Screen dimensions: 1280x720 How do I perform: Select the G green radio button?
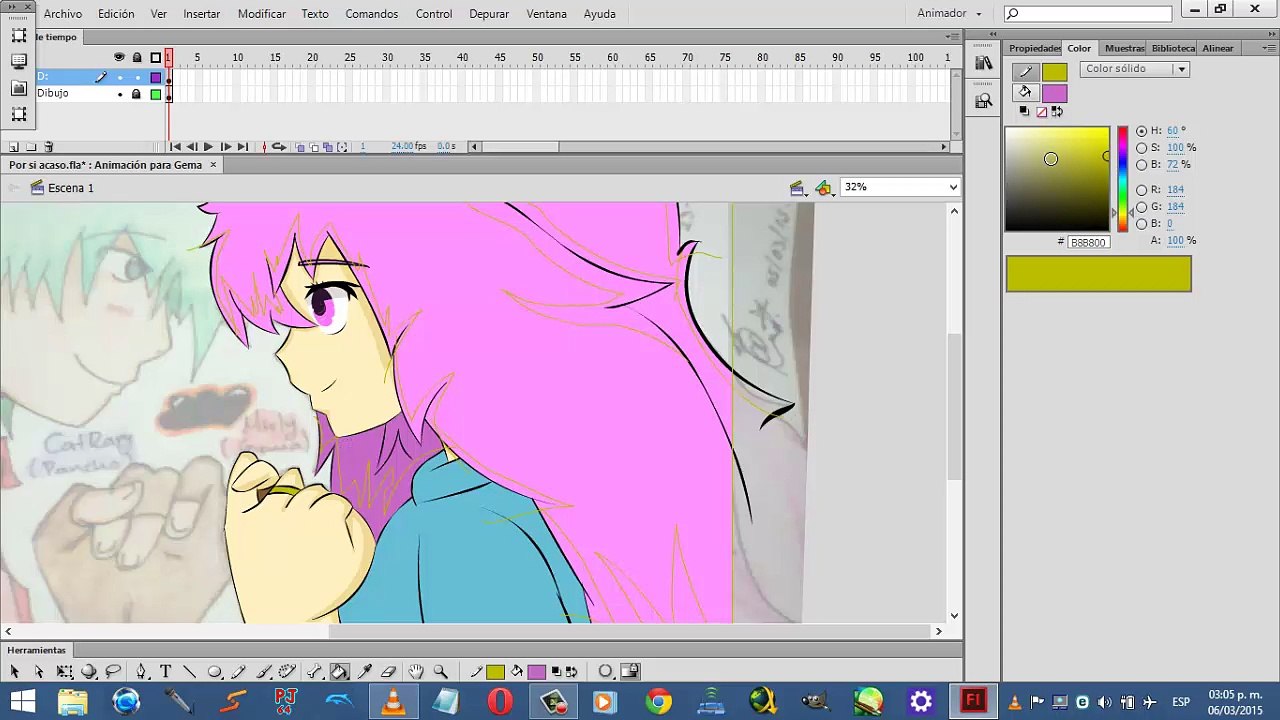(x=1141, y=207)
